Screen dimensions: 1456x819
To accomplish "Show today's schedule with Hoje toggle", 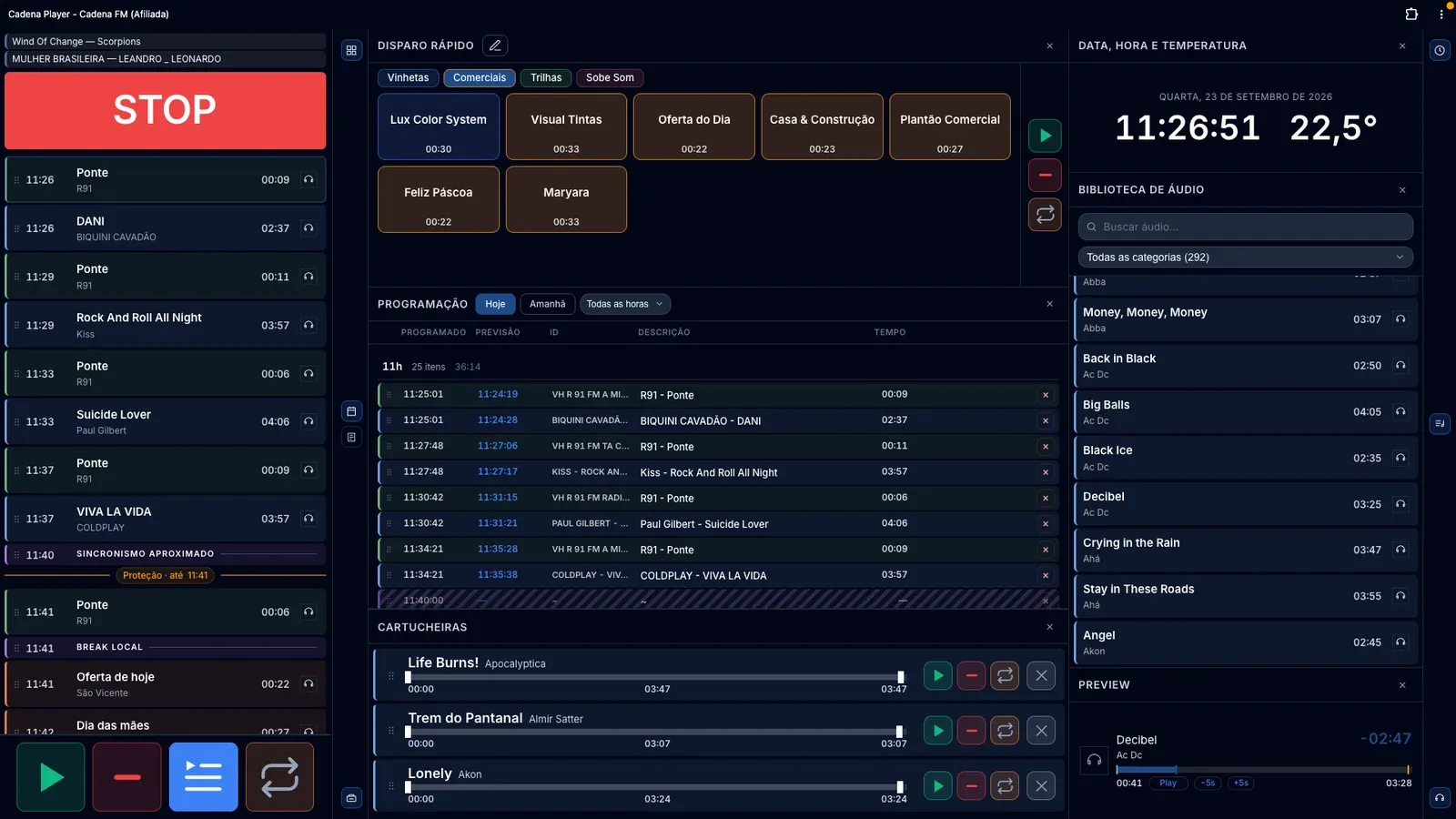I will pos(495,304).
